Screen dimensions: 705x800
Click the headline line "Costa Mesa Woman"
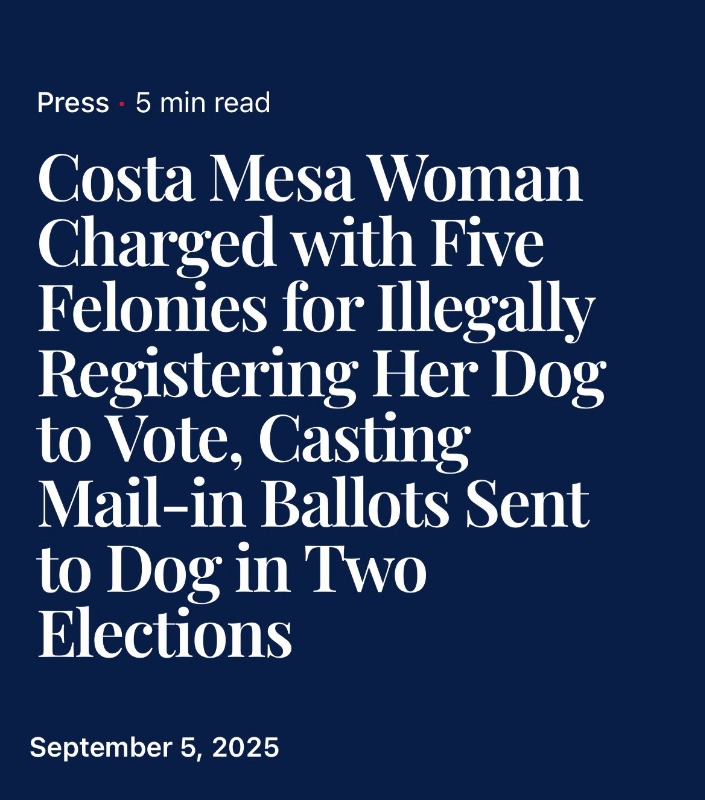point(310,178)
